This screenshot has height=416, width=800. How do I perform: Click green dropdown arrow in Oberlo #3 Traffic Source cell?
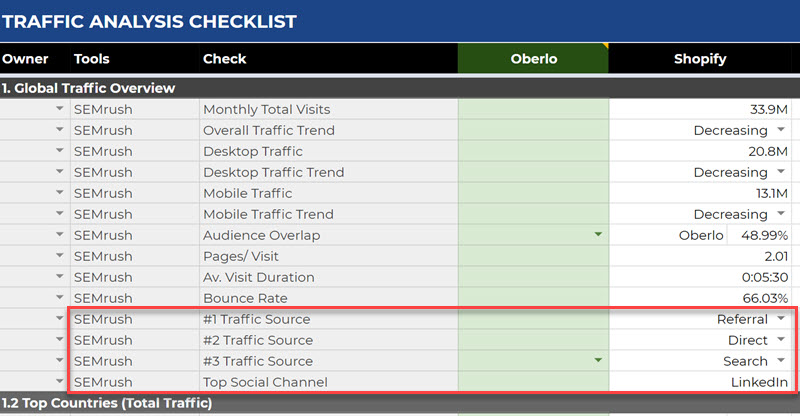click(598, 362)
